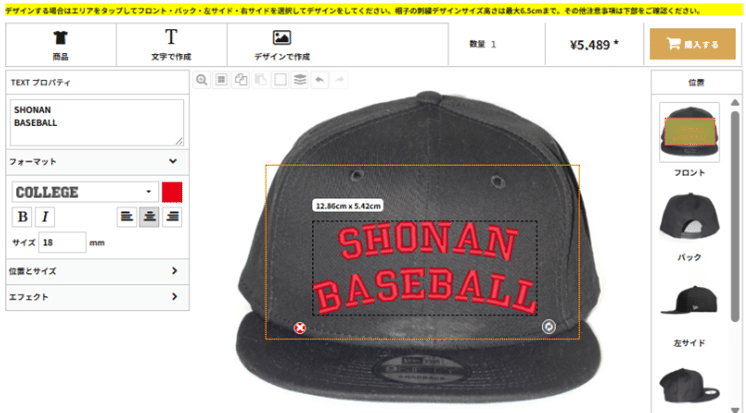Open the layers stack toolbar icon
This screenshot has width=746, height=413.
300,80
